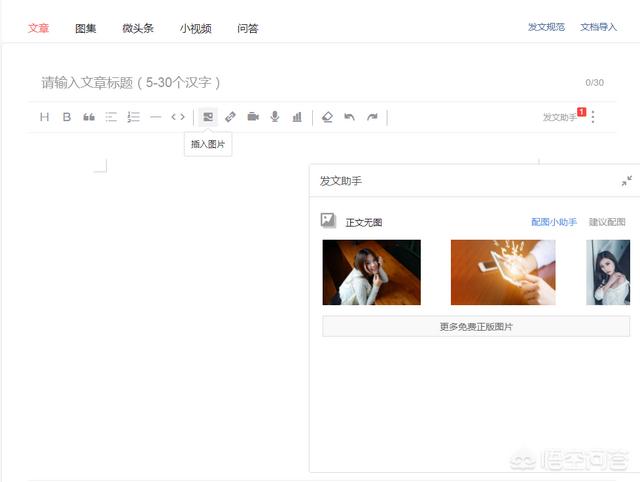Open the 小视频 tab
640x482 pixels.
196,28
